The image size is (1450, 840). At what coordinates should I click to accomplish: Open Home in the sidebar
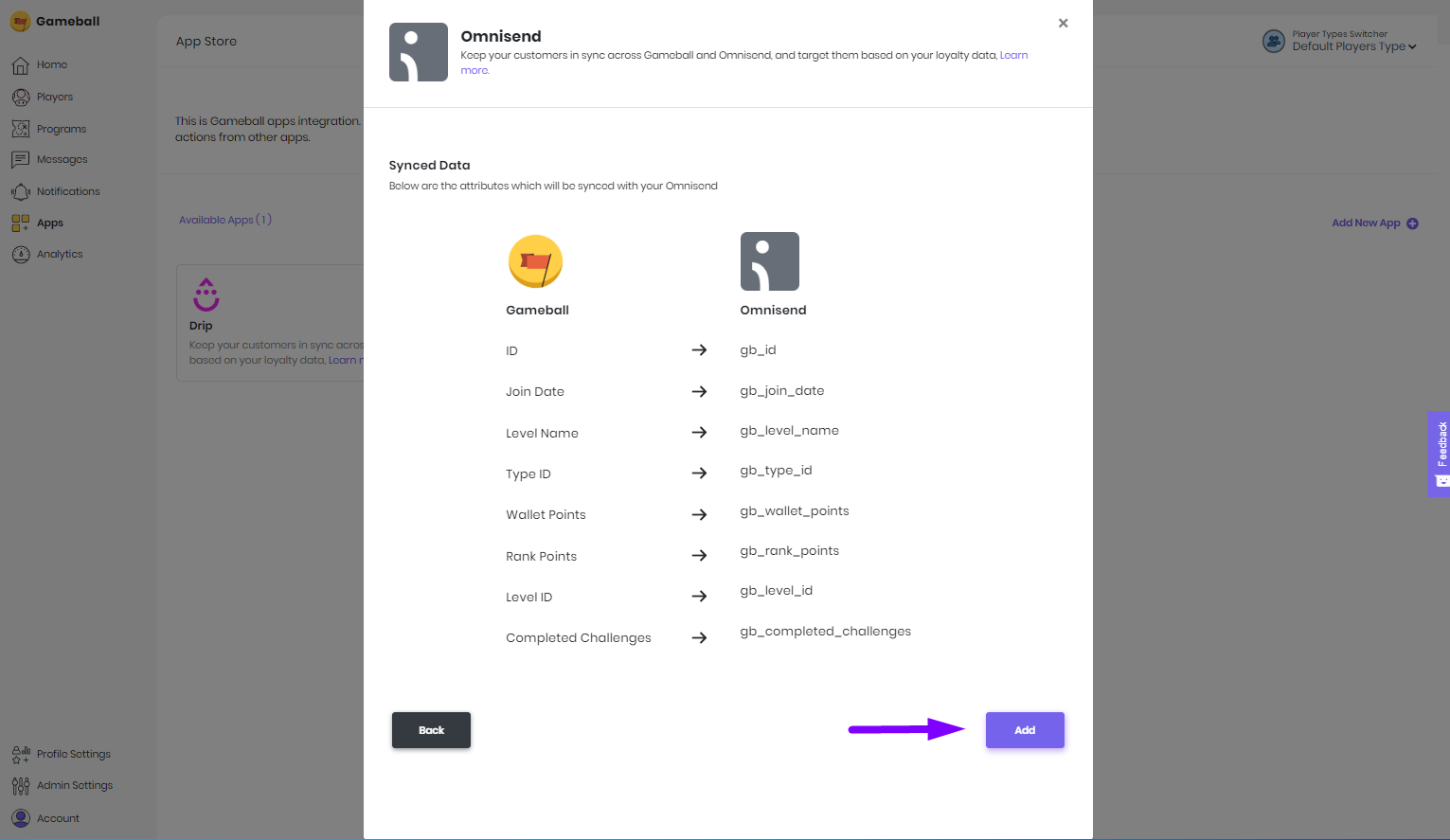52,65
